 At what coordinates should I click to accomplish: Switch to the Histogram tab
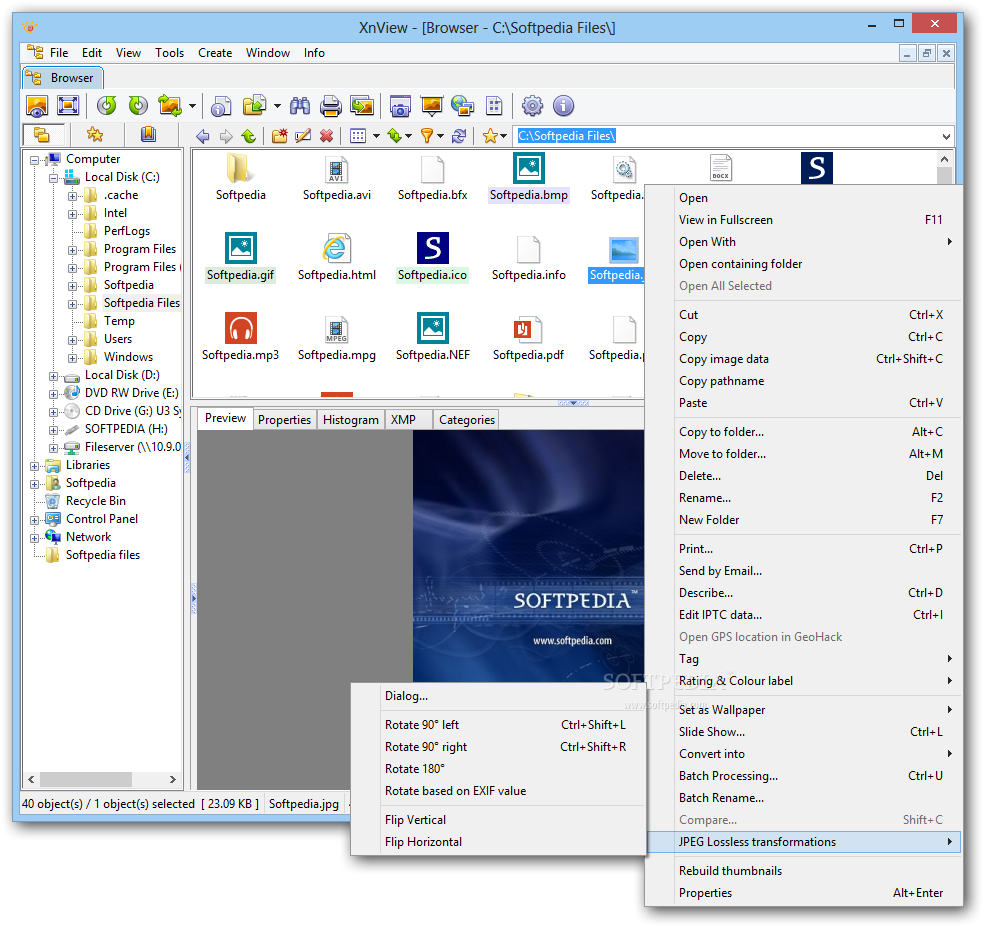coord(350,419)
